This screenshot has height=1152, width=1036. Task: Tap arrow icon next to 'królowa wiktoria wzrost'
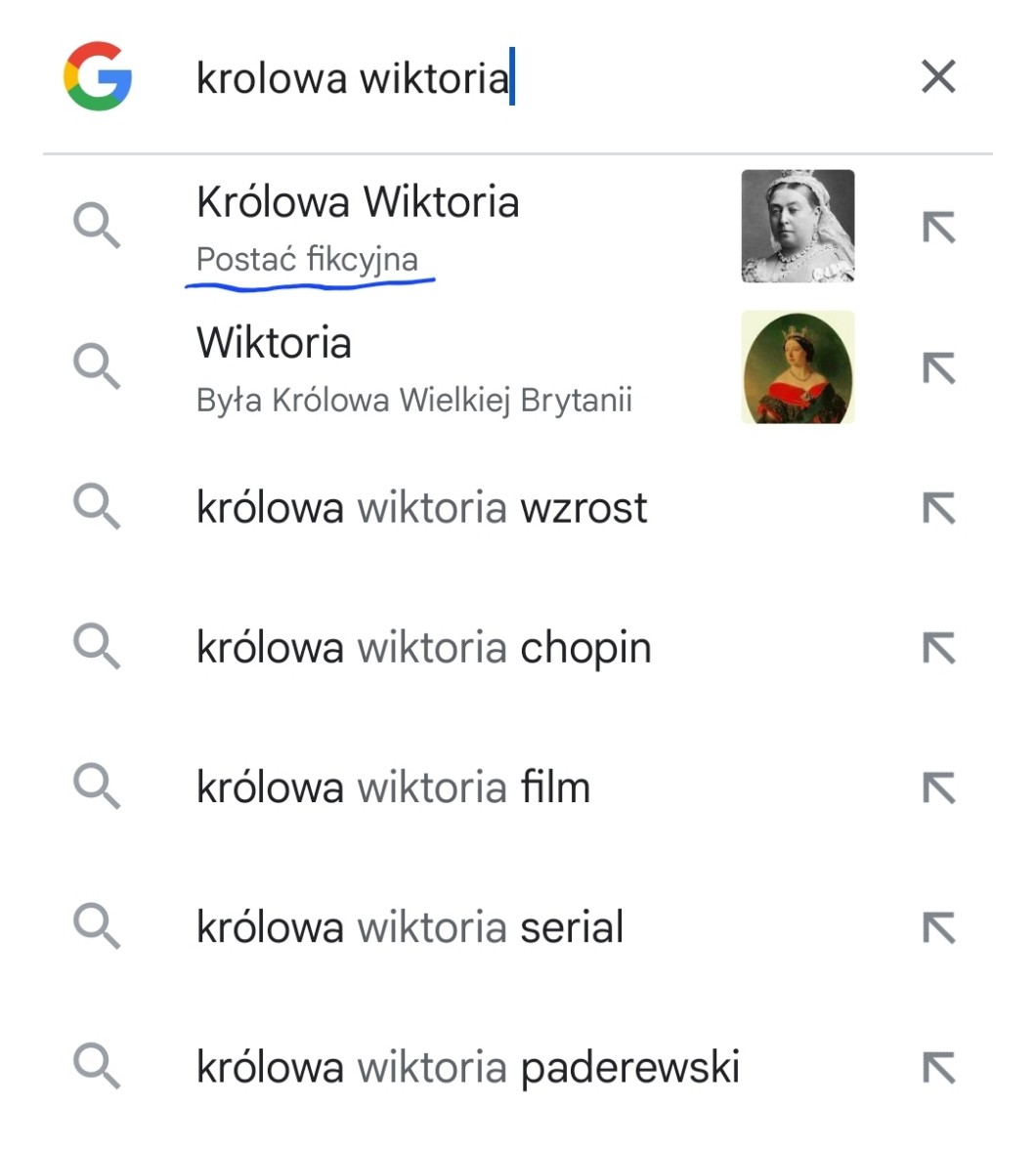(x=939, y=508)
